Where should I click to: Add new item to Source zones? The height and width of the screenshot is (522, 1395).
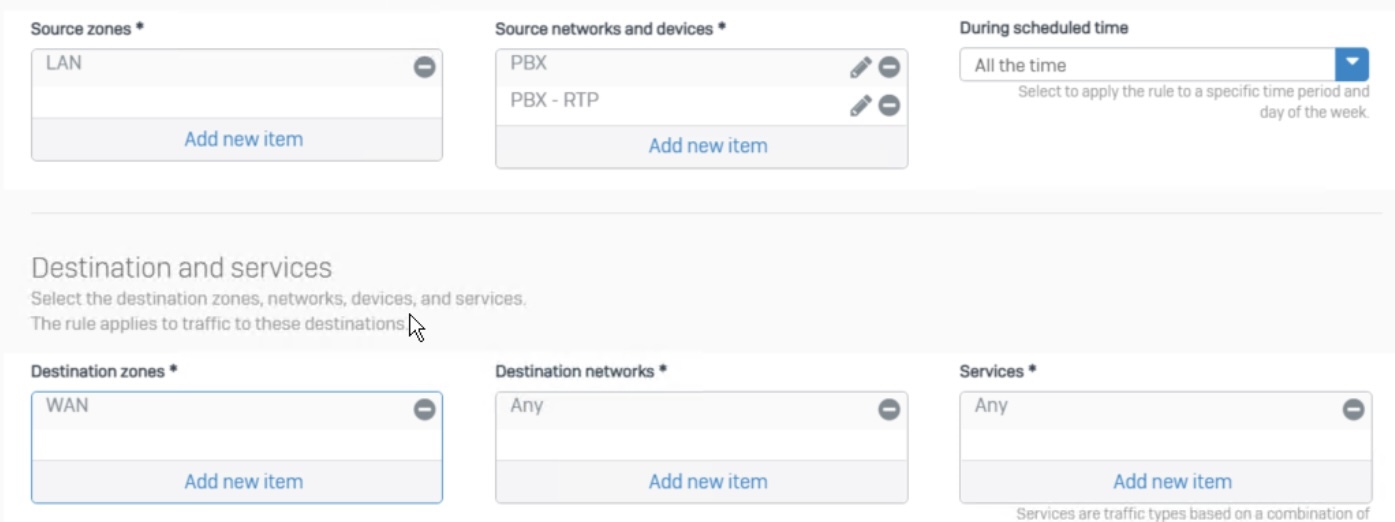243,139
